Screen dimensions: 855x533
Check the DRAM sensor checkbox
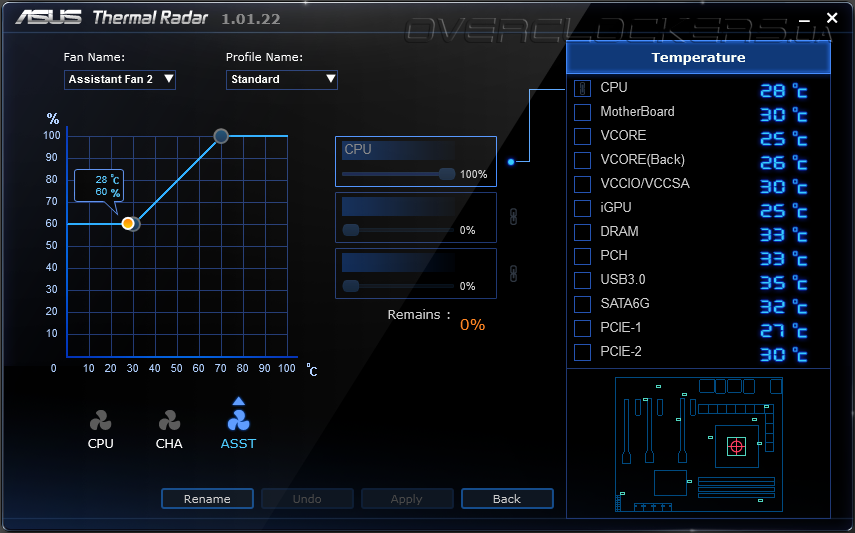[x=582, y=232]
